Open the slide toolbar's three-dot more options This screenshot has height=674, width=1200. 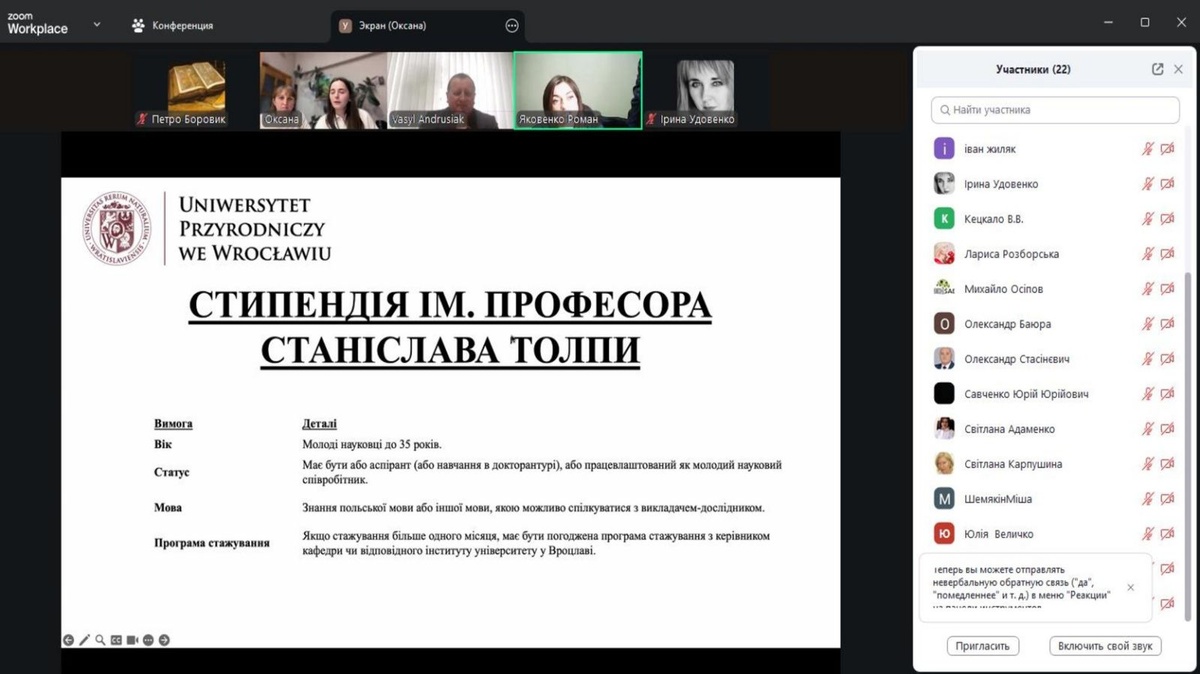coord(148,640)
